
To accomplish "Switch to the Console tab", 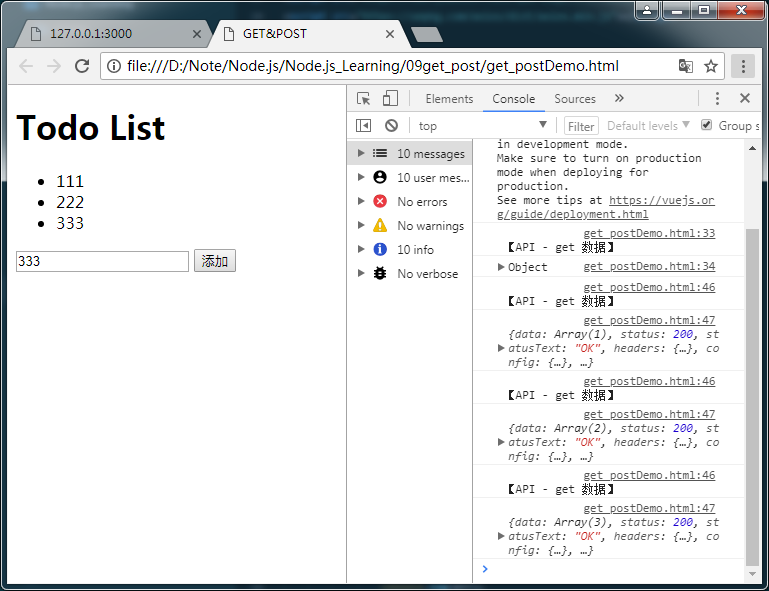I will tap(513, 99).
